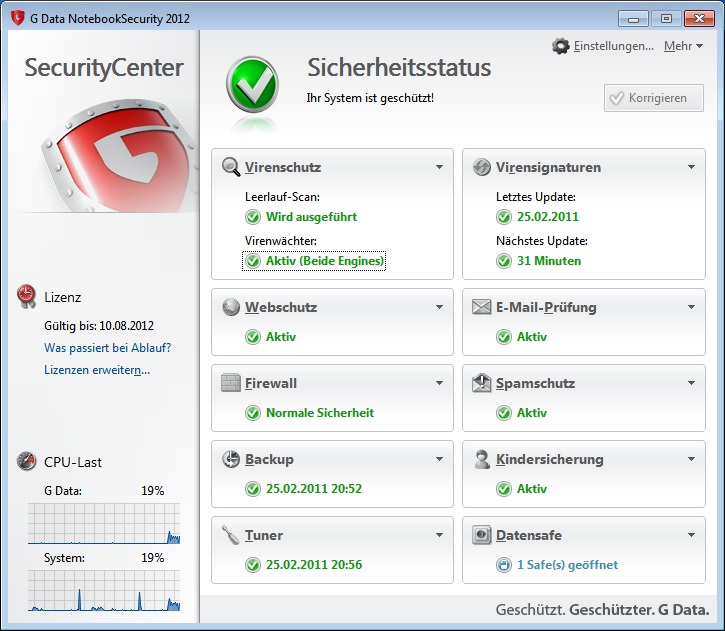The image size is (725, 631).
Task: Select Aktiv (Beide Engines) status text
Action: 325,261
